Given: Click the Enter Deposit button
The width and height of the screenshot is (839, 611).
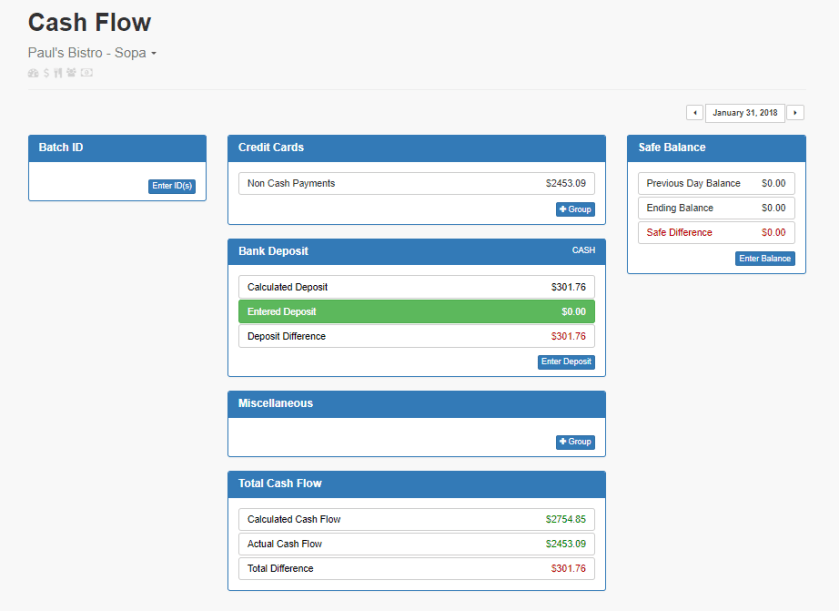Looking at the screenshot, I should pyautogui.click(x=566, y=362).
